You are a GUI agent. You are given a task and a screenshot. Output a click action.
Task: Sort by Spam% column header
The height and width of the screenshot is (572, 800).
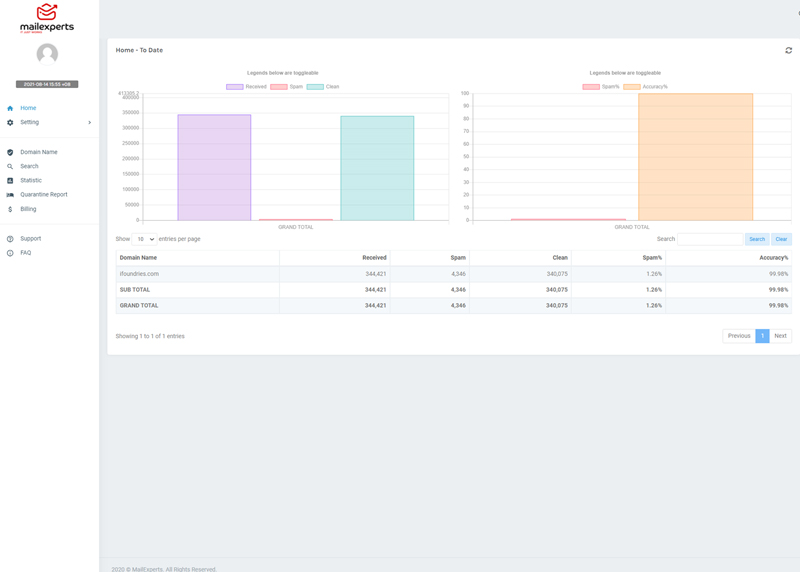point(618,258)
